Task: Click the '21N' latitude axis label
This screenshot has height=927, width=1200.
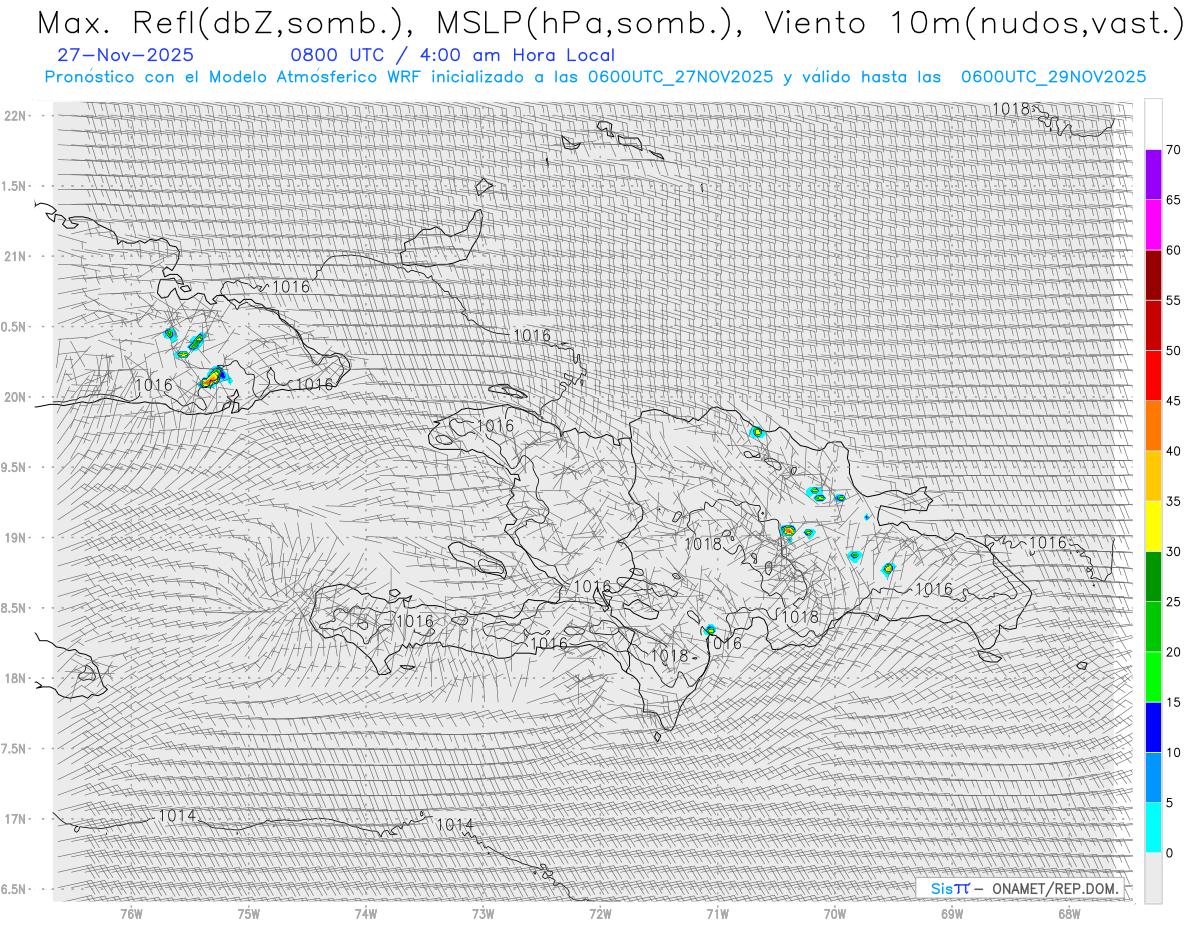Action: (x=14, y=257)
